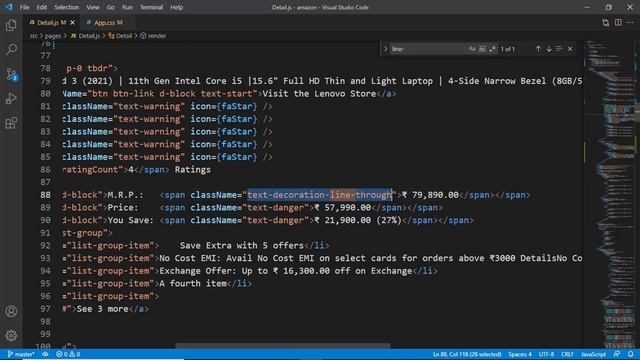The width and height of the screenshot is (640, 360).
Task: Click the render breadcrumb
Action: point(153,36)
